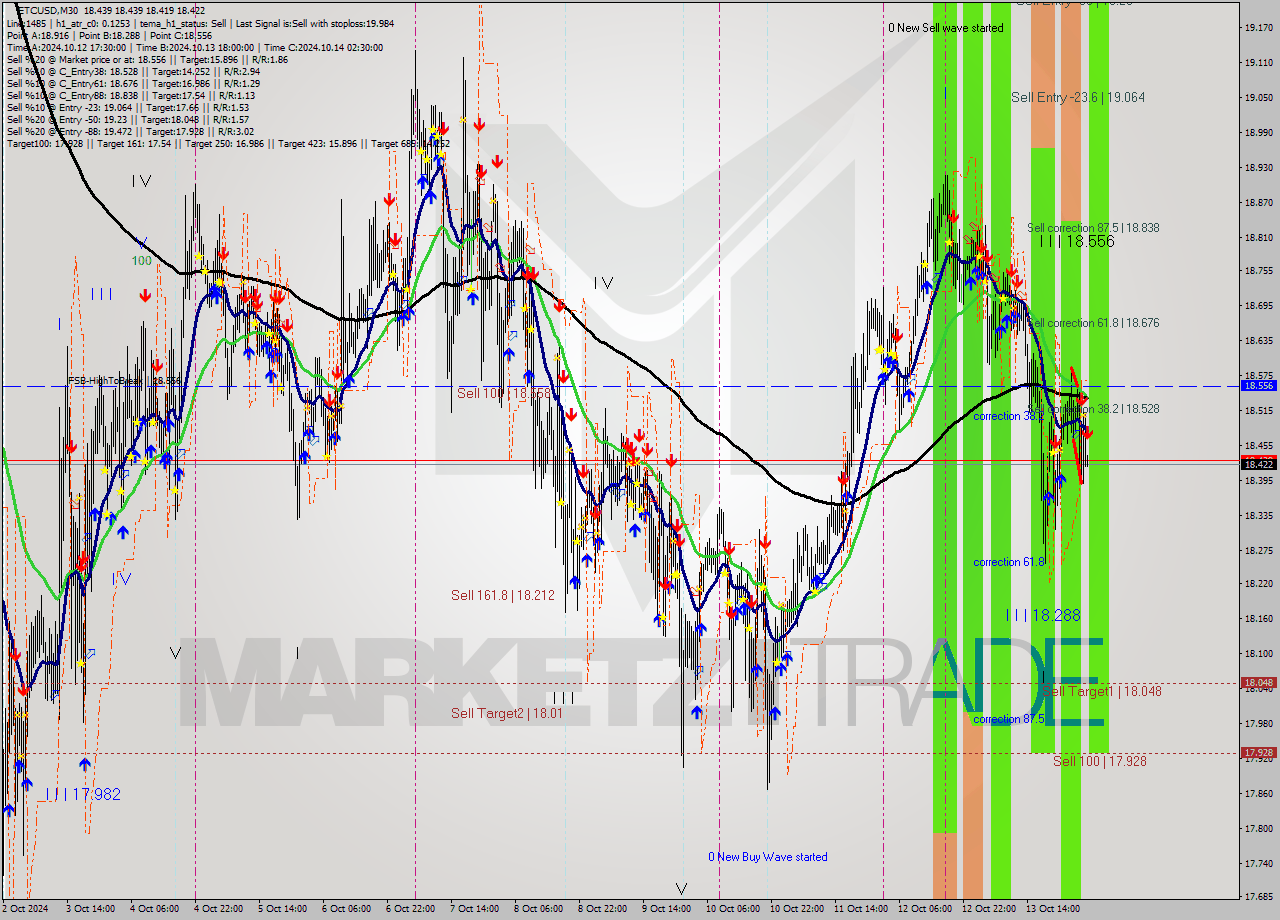This screenshot has height=920, width=1280.
Task: Click the blue 'correction 87.5' label
Action: (1009, 719)
